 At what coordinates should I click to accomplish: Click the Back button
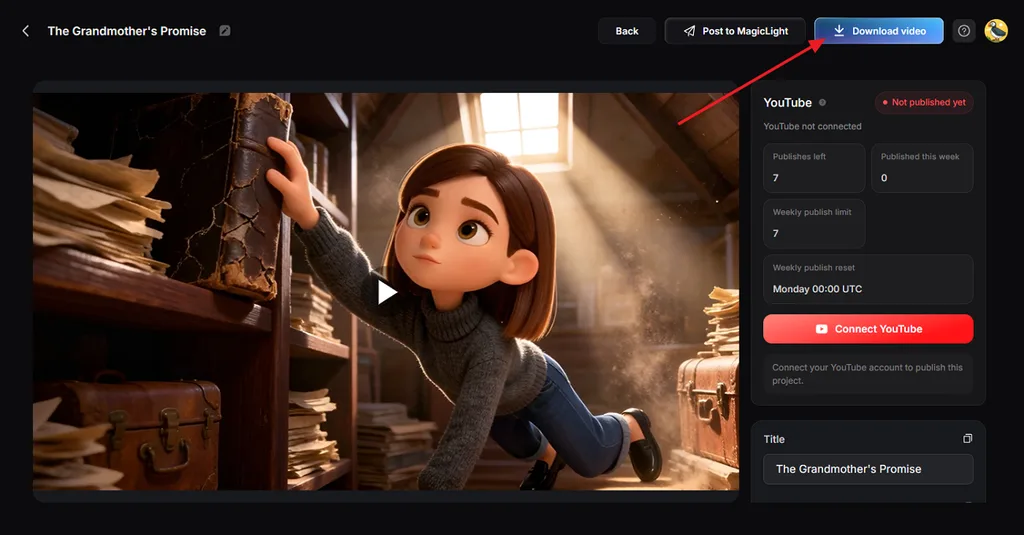627,31
